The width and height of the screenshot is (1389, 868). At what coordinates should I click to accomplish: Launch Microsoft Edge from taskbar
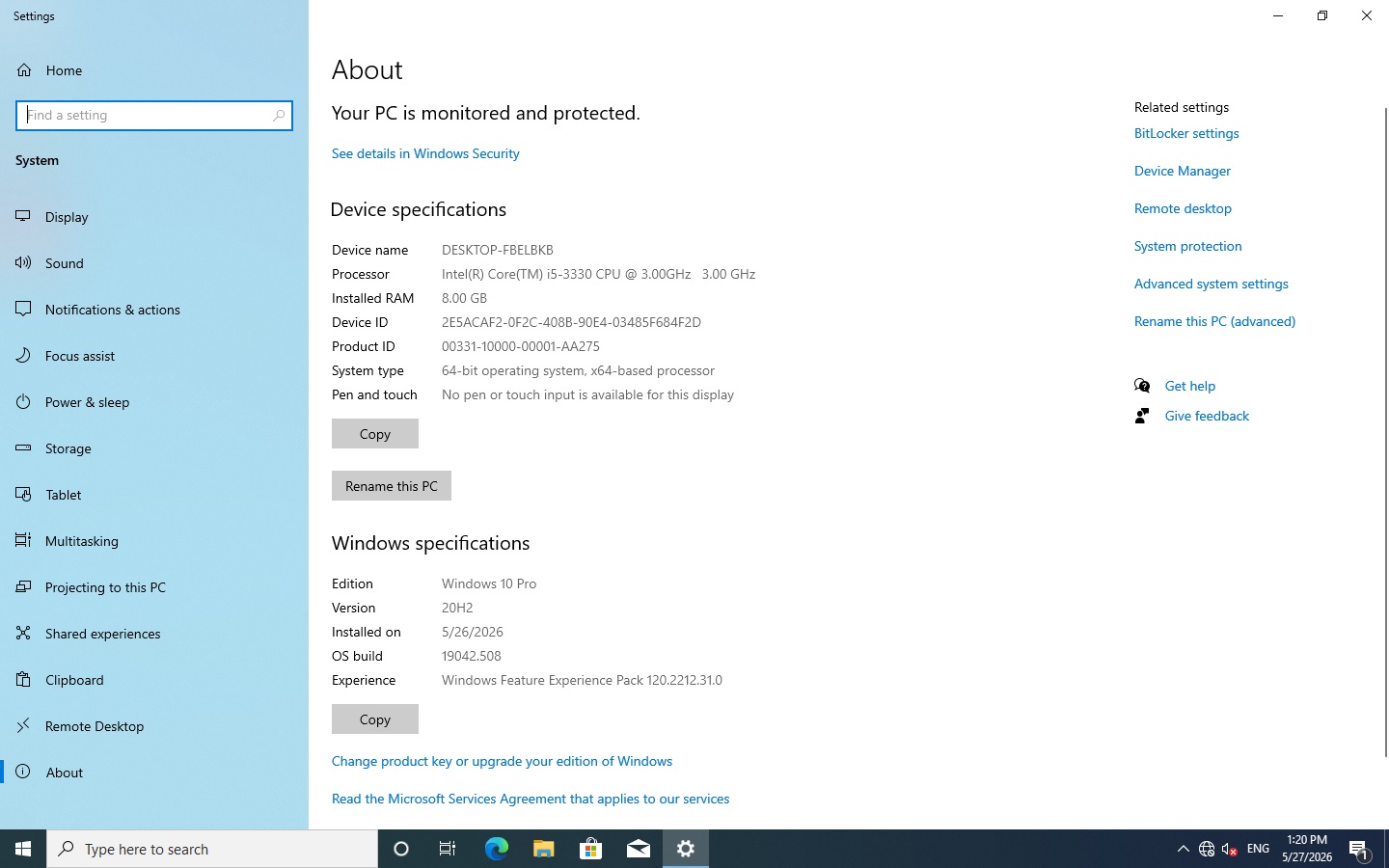click(496, 849)
